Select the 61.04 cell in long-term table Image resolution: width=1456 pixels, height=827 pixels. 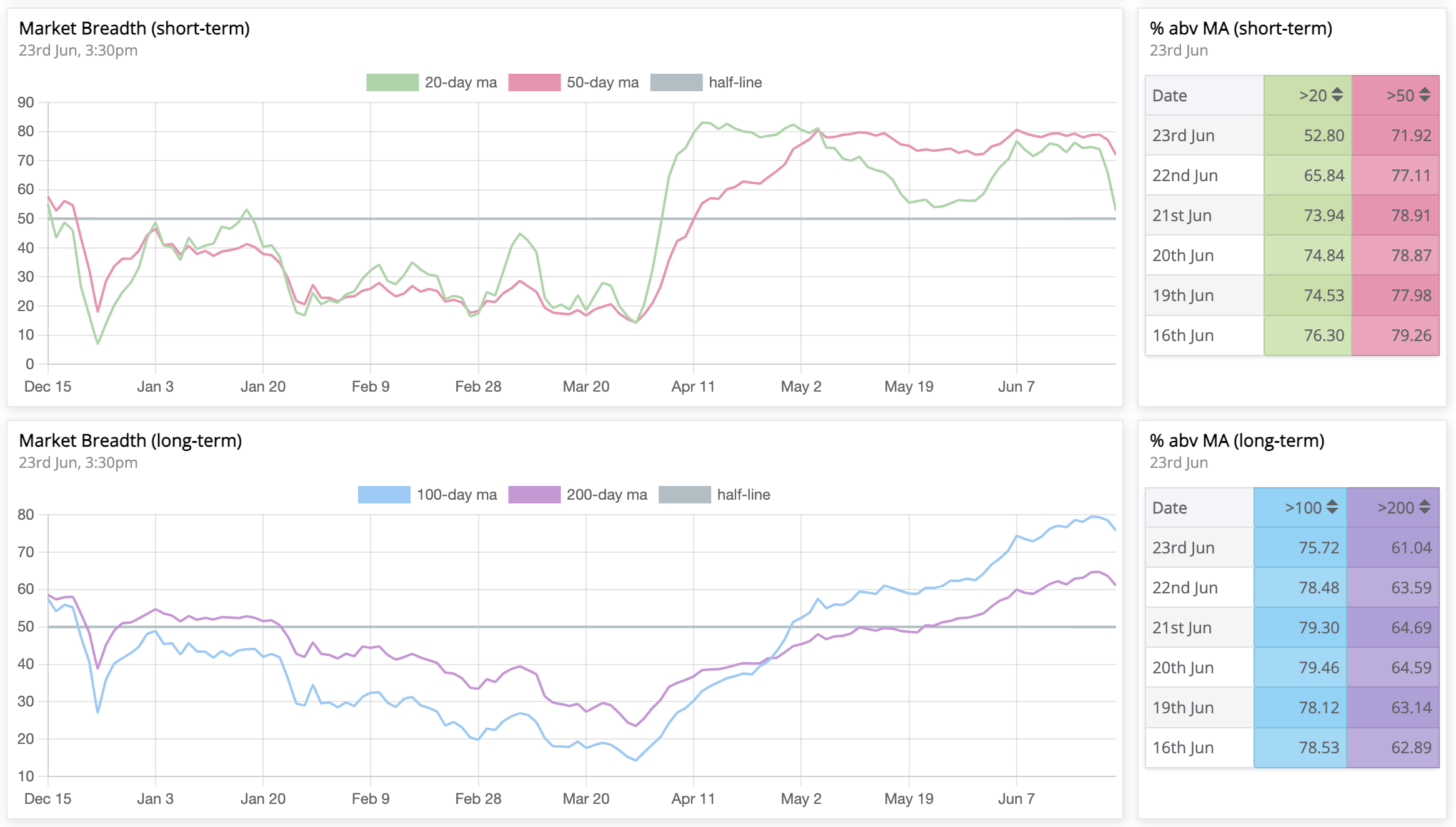pyautogui.click(x=1393, y=548)
